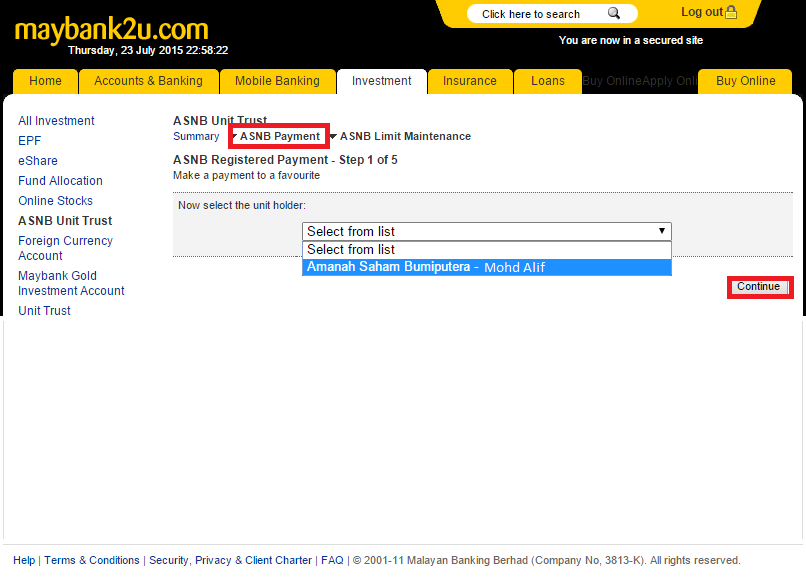Select the Investment tab
Viewport: 806px width, 585px height.
pyautogui.click(x=381, y=81)
